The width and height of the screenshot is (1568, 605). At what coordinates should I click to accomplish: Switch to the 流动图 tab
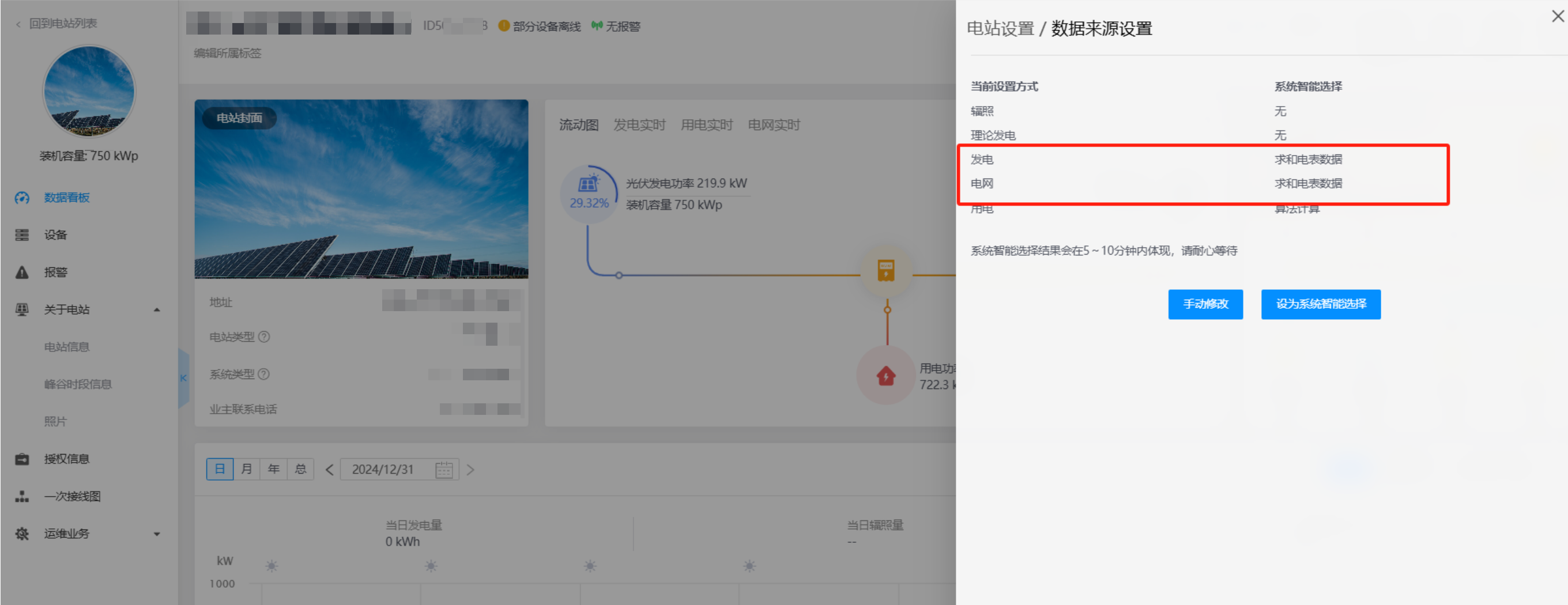[579, 125]
